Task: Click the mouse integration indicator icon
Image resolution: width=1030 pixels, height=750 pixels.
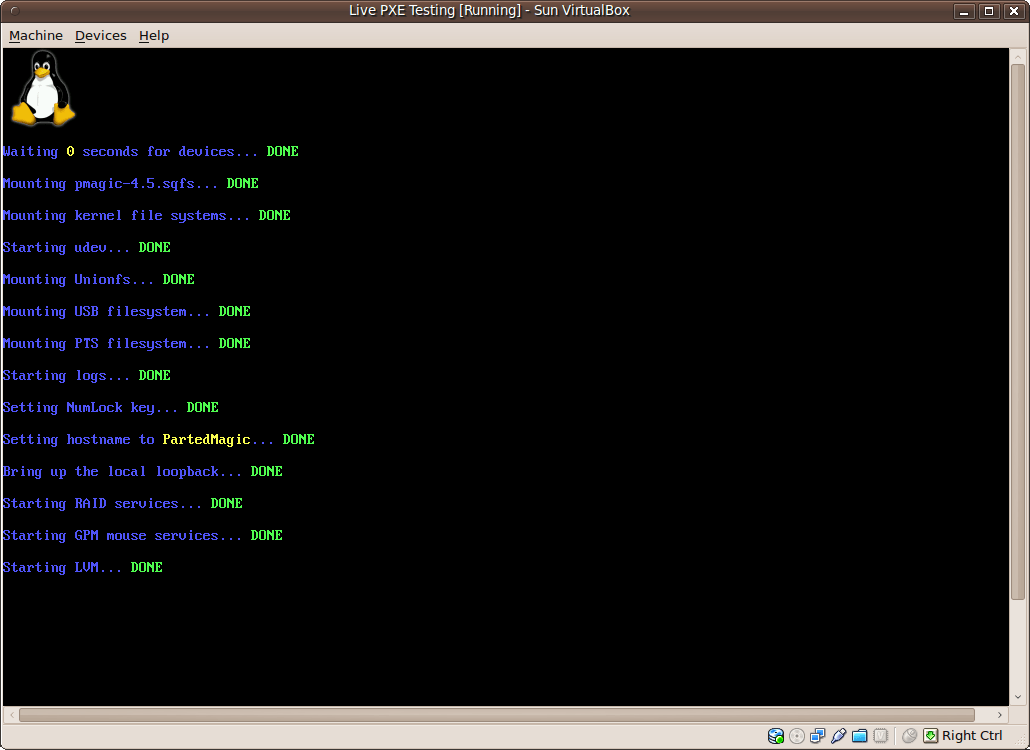Action: (909, 736)
